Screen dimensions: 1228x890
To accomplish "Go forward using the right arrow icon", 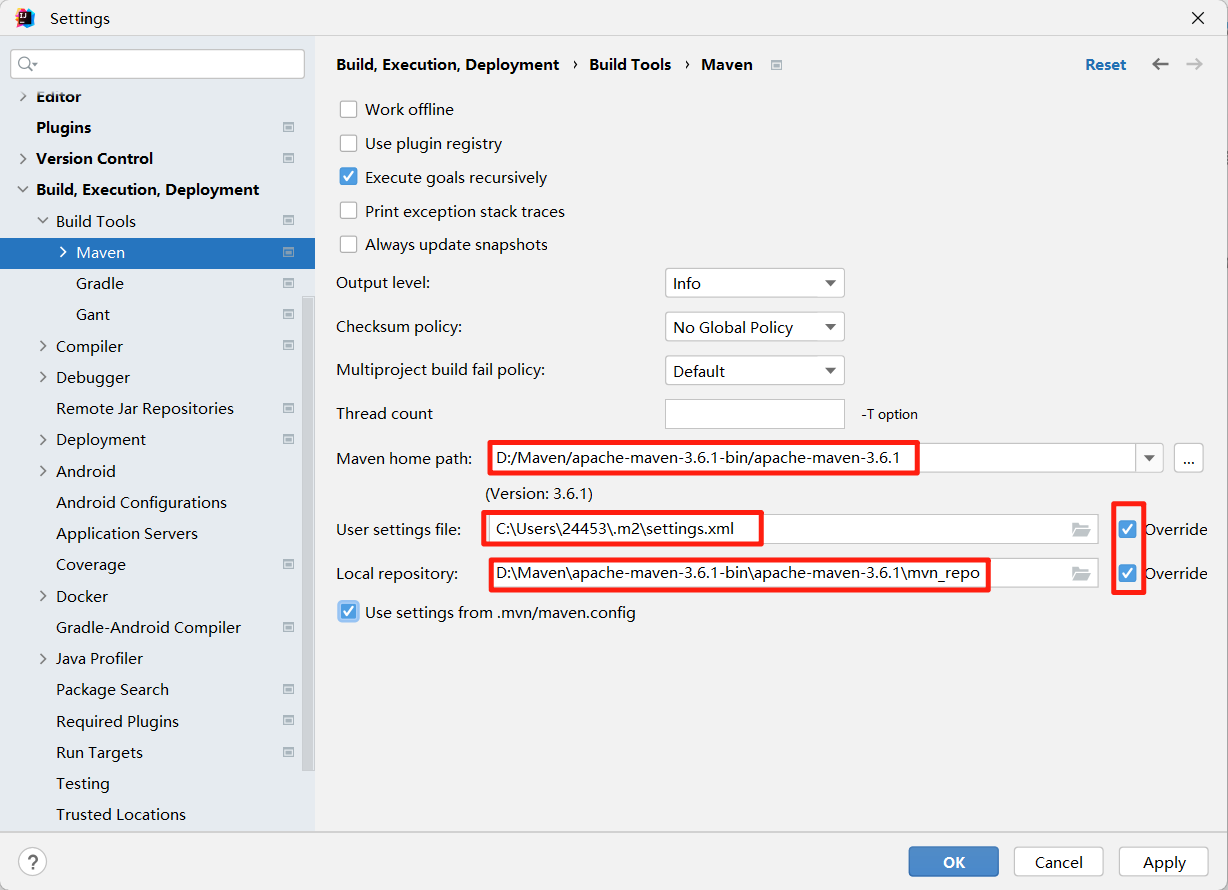I will coord(1194,64).
